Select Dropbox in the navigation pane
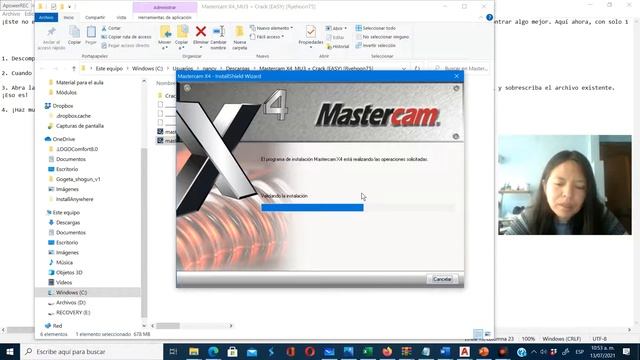 tap(62, 106)
